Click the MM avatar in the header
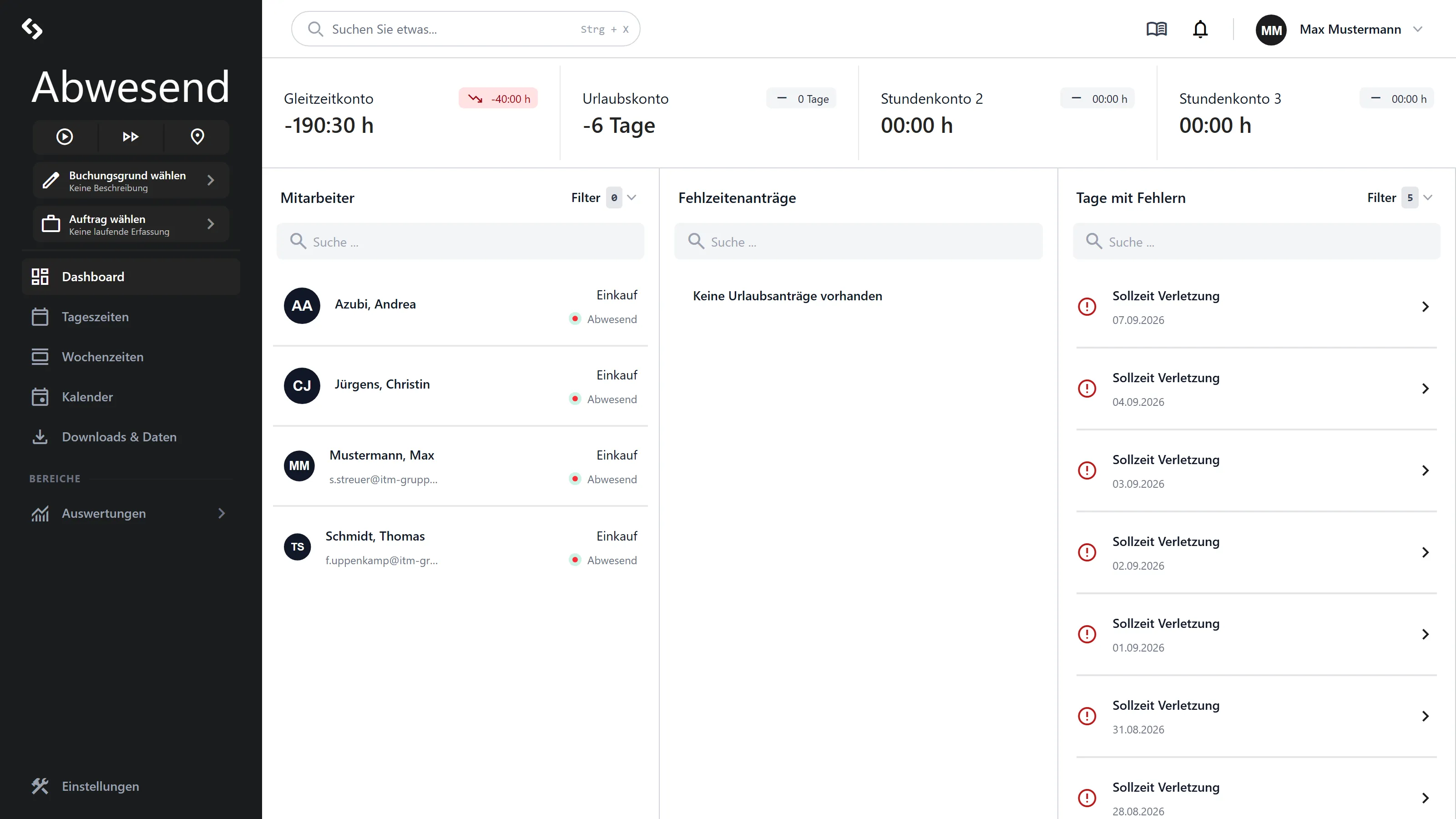This screenshot has width=1456, height=819. [1271, 30]
